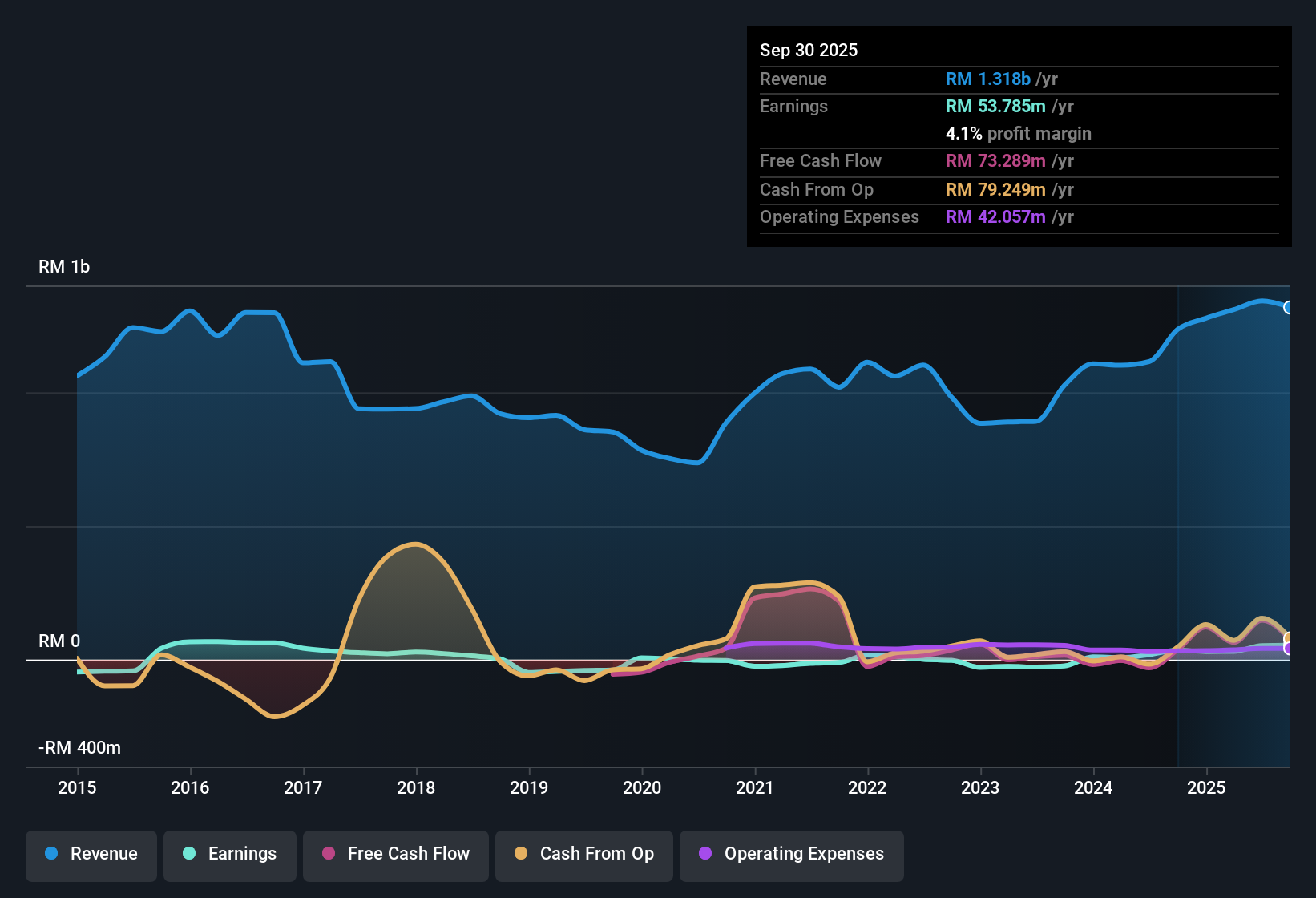Toggle the Free Cash Flow series off
The height and width of the screenshot is (898, 1316).
pos(395,854)
